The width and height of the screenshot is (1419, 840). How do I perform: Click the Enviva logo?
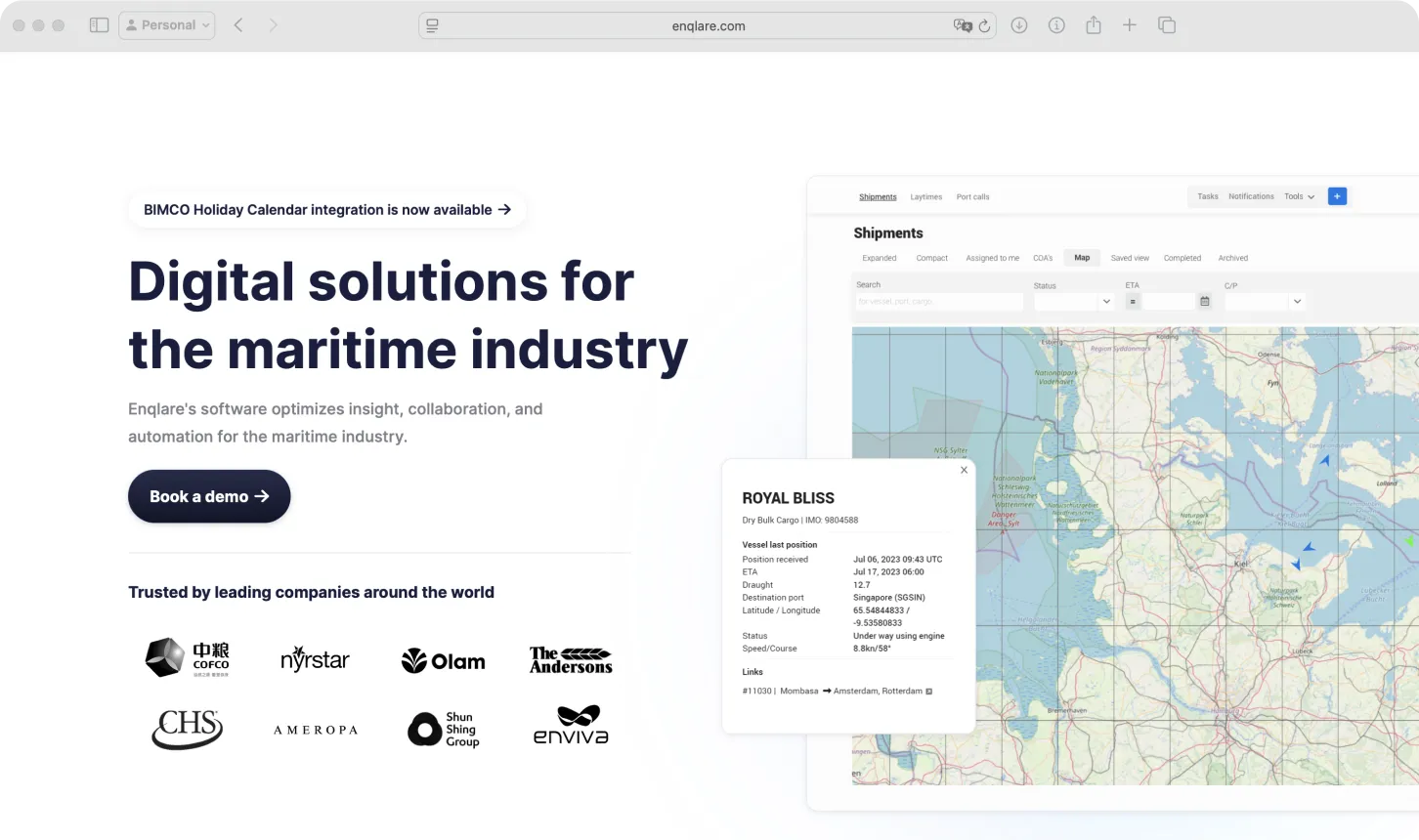click(x=571, y=725)
